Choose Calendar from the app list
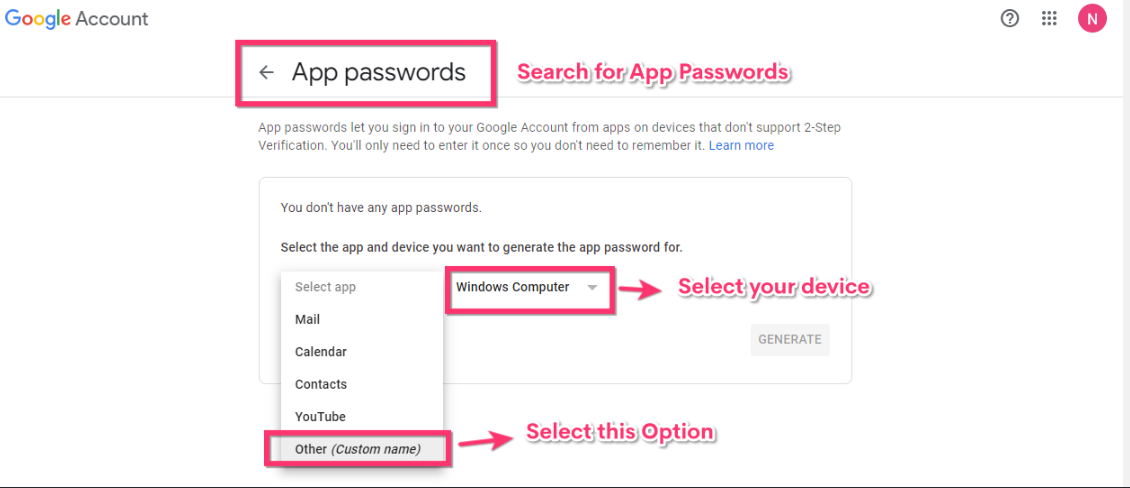This screenshot has height=488, width=1130. click(x=321, y=352)
